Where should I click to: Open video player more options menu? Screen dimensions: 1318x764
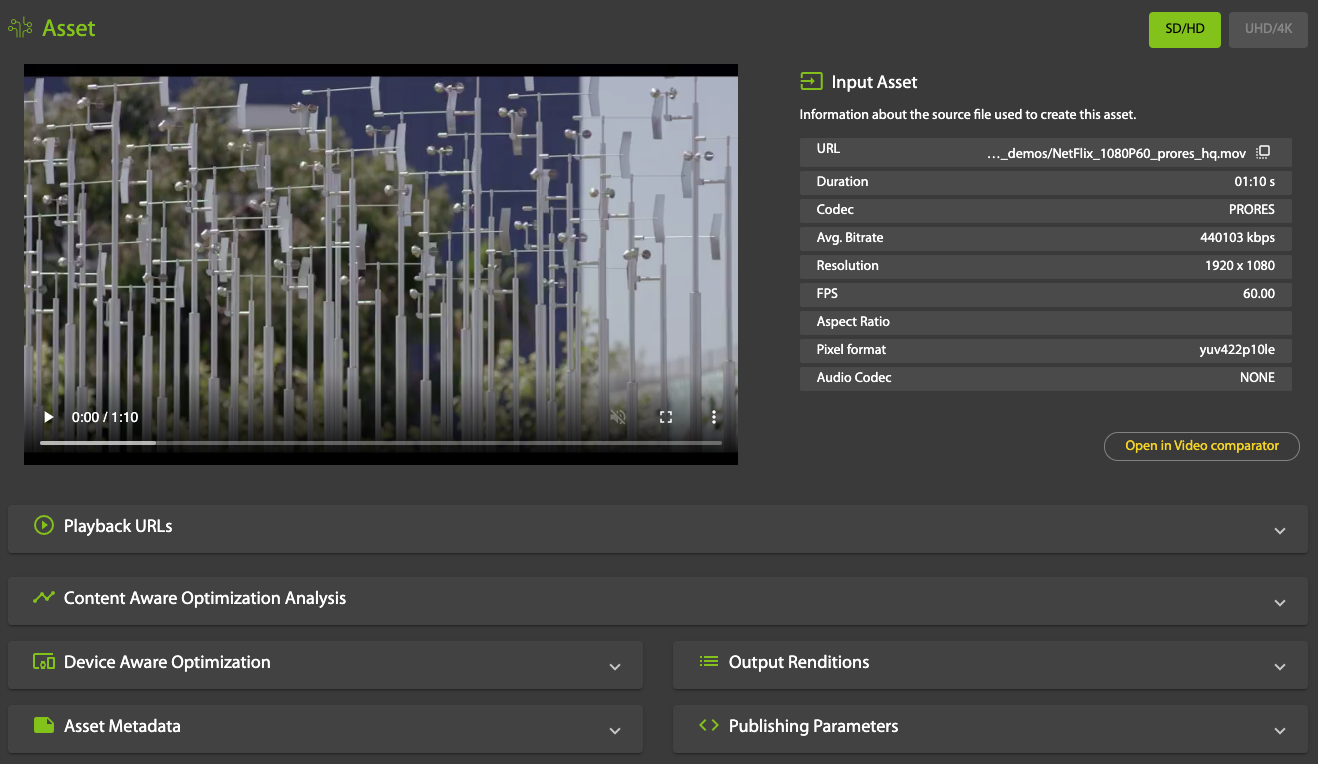pyautogui.click(x=714, y=417)
